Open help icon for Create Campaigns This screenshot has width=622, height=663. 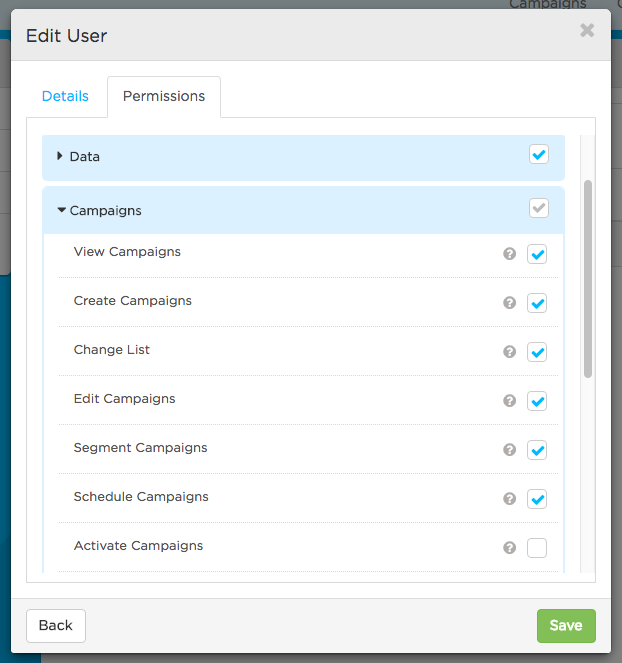tap(510, 303)
